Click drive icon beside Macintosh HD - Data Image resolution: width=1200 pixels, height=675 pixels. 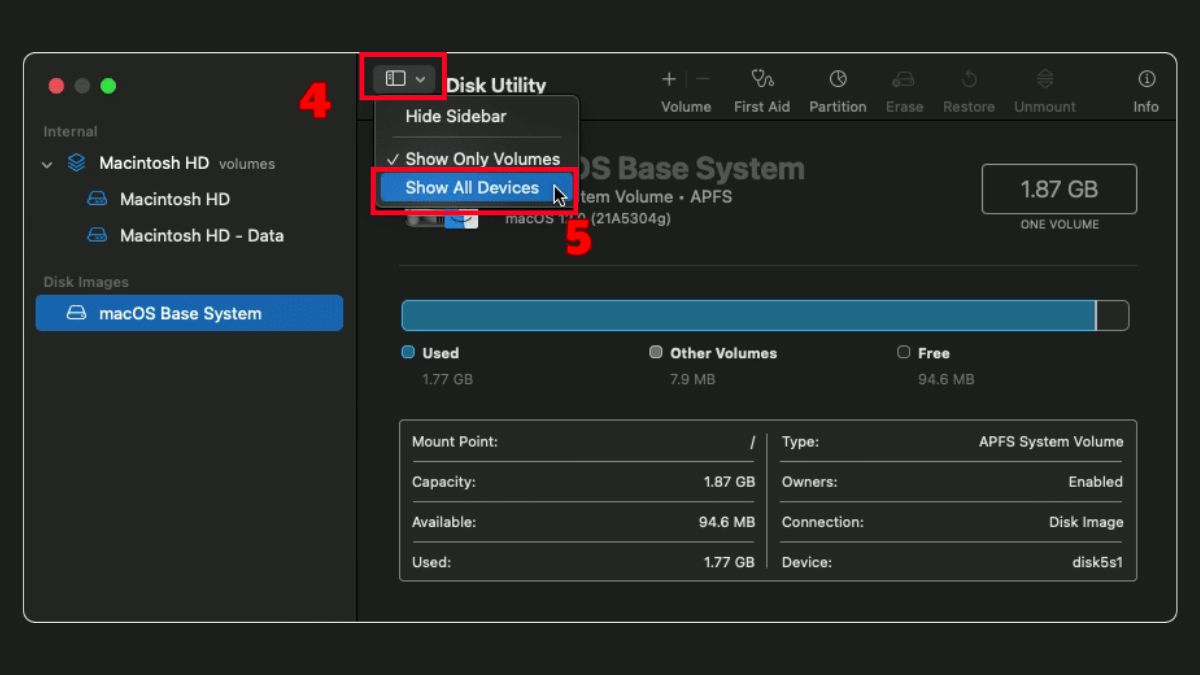pos(97,236)
